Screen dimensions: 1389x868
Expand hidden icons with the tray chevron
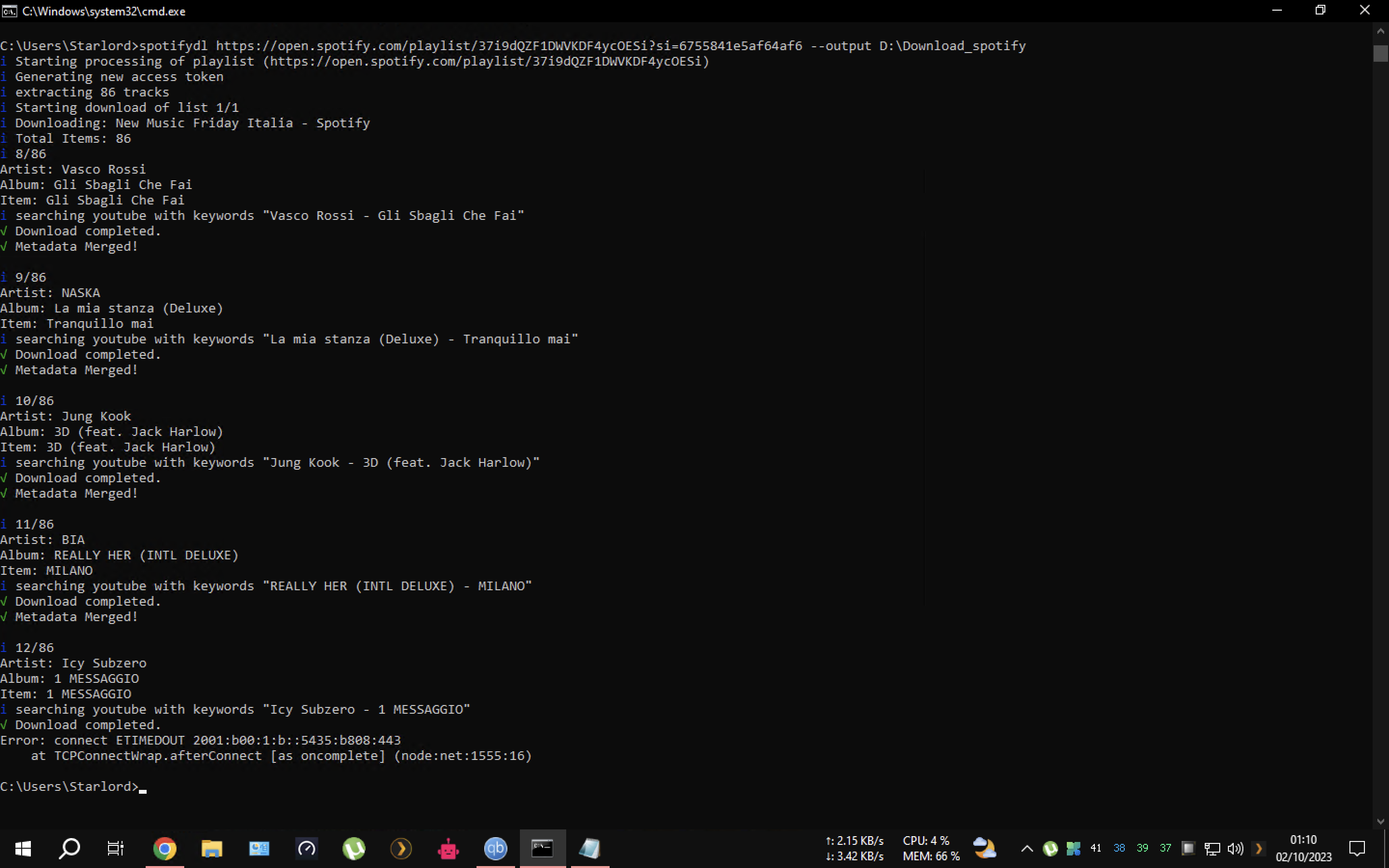1027,848
